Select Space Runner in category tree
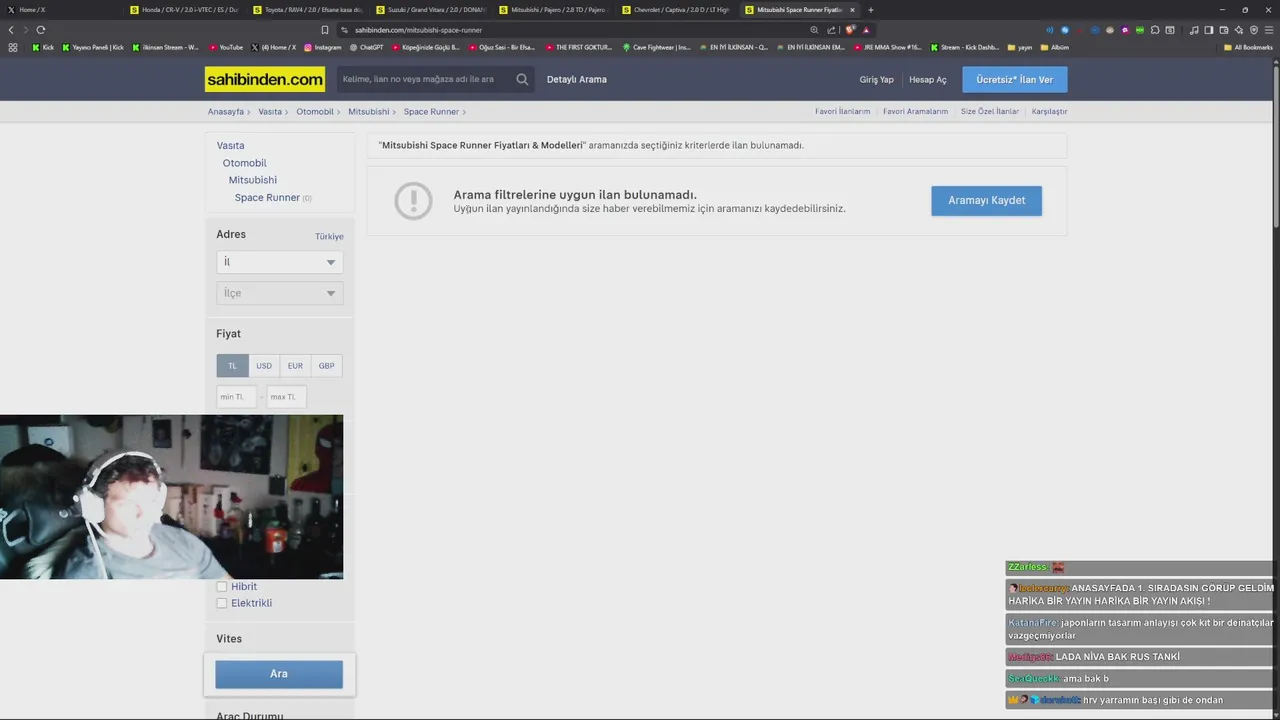 (267, 198)
